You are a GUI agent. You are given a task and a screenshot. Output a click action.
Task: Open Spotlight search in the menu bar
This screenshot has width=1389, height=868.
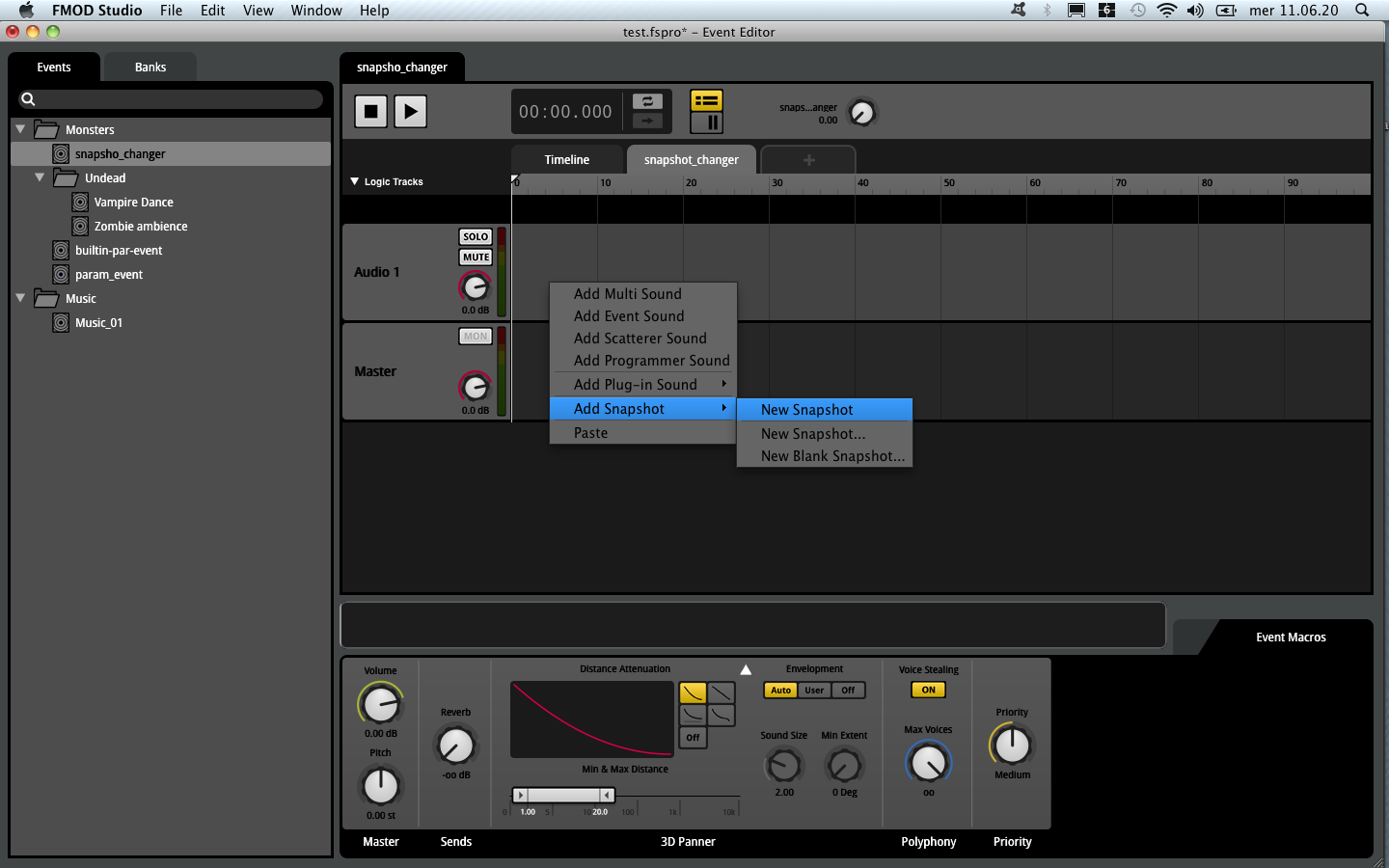(x=1362, y=11)
